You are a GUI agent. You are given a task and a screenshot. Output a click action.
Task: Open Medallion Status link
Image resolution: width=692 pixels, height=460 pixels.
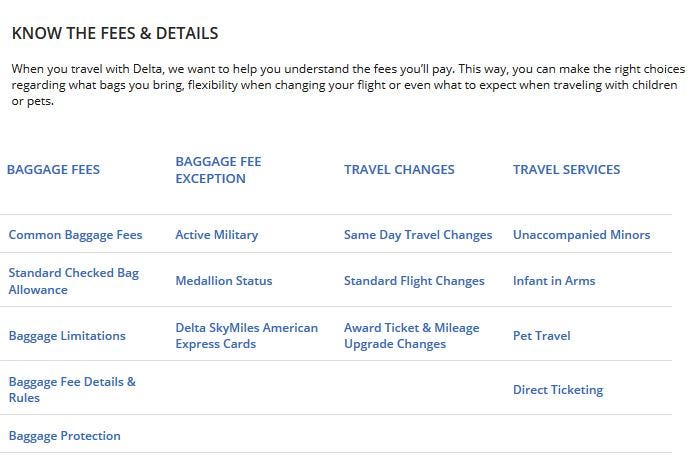[x=224, y=281]
